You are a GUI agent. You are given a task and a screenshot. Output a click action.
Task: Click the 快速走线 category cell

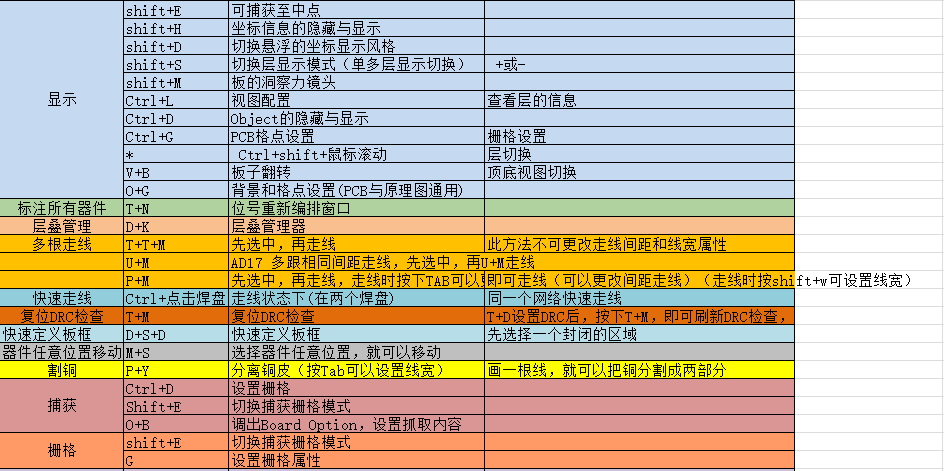click(61, 299)
